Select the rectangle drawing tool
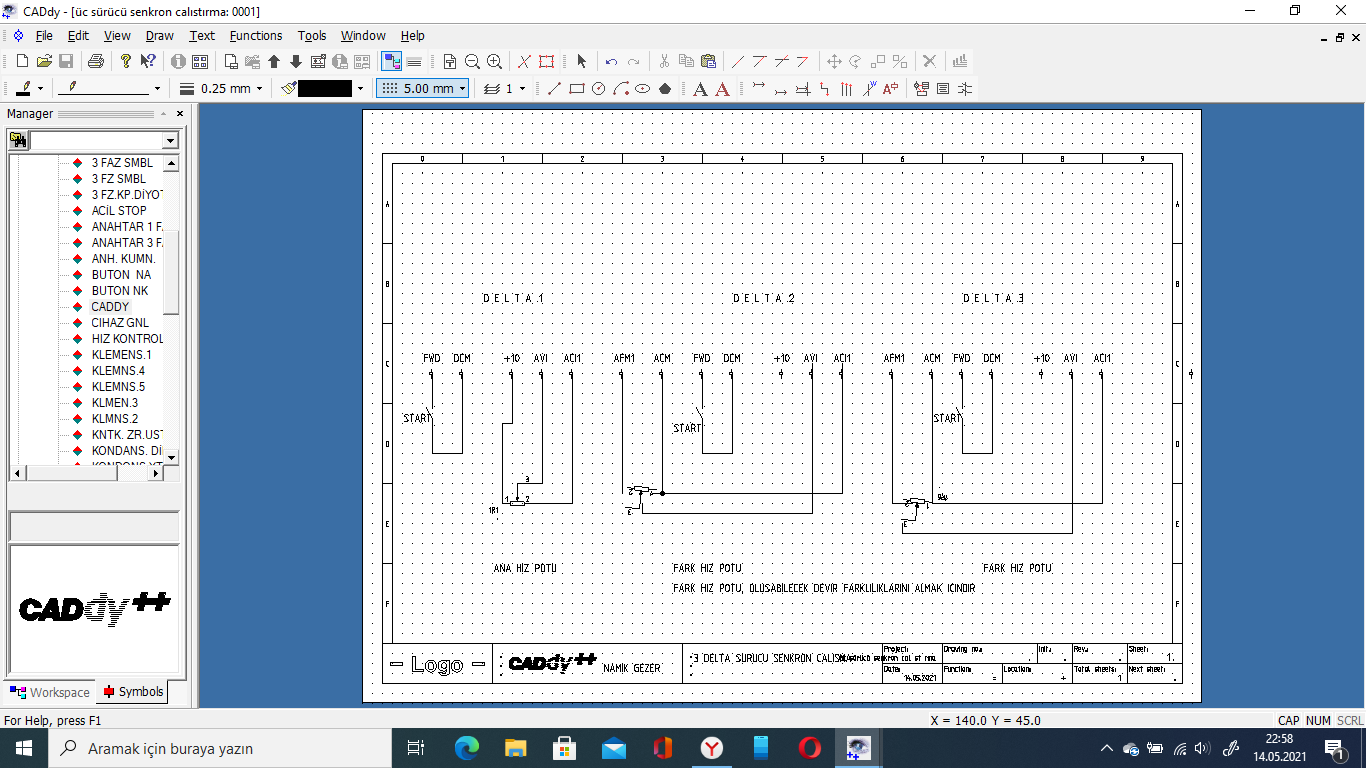The width and height of the screenshot is (1366, 768). click(x=577, y=89)
